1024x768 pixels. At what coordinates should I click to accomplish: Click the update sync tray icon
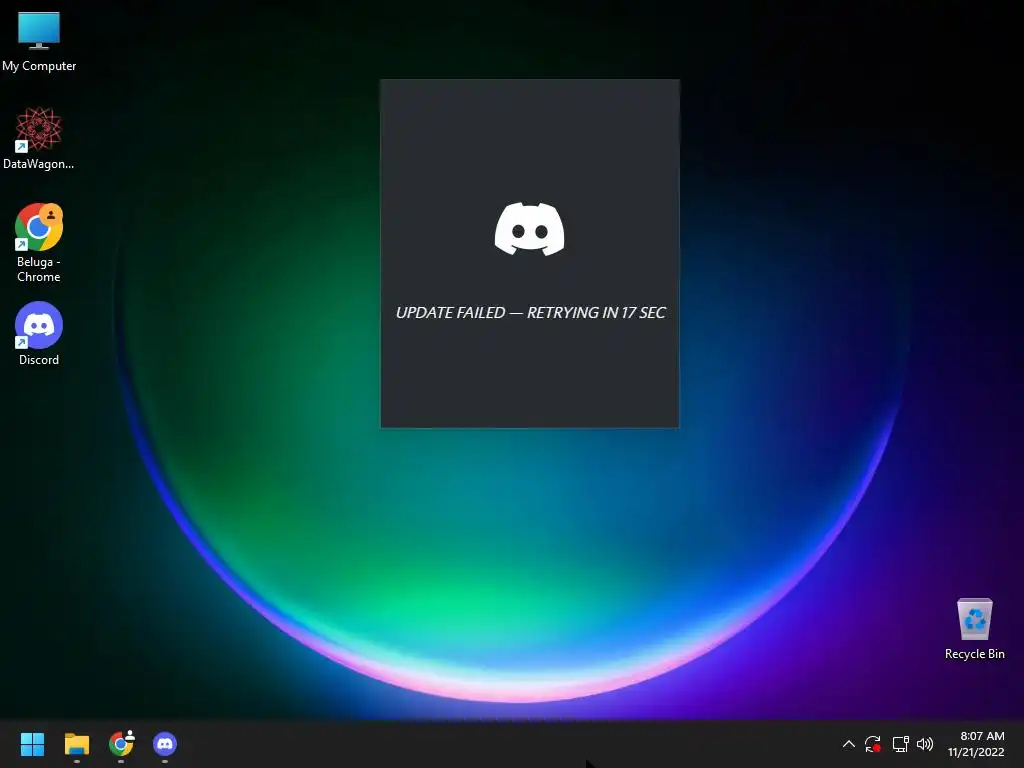click(x=872, y=744)
